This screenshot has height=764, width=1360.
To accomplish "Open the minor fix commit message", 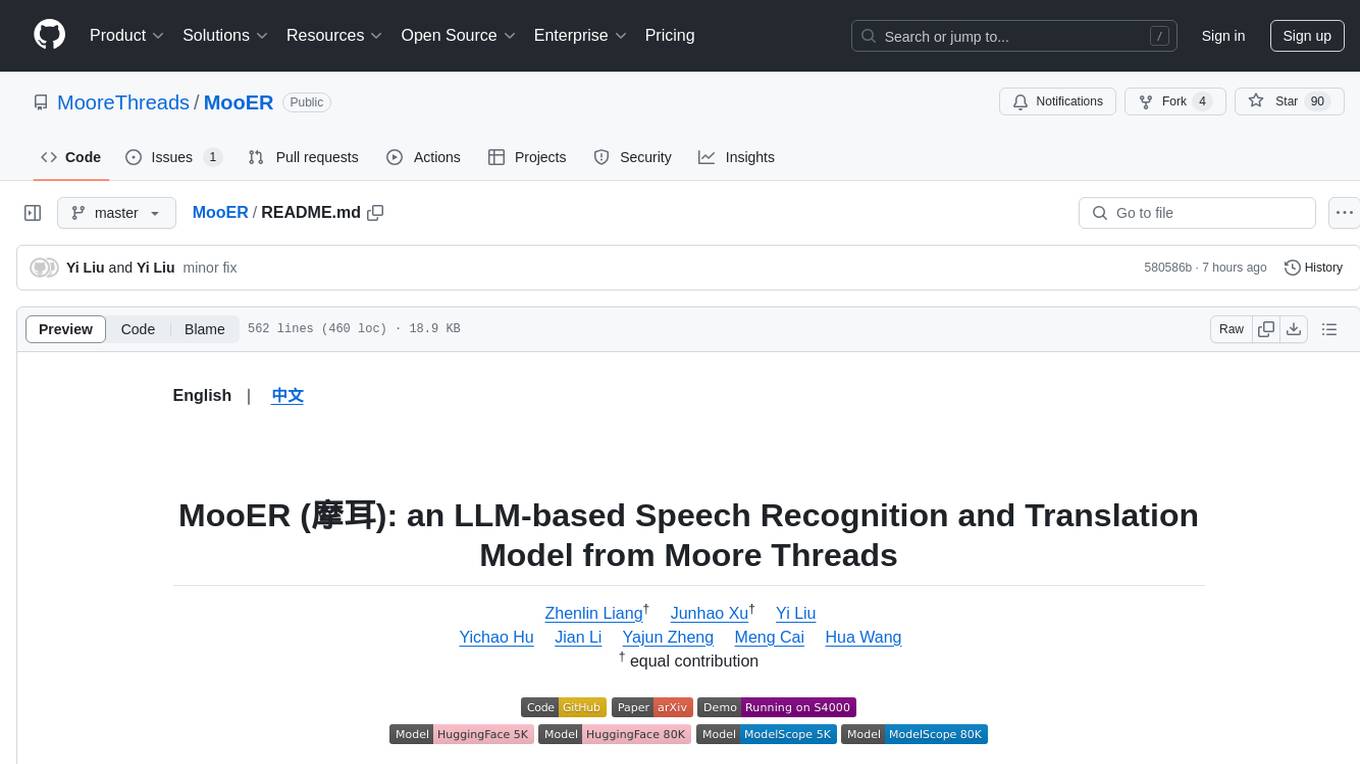I will 210,267.
